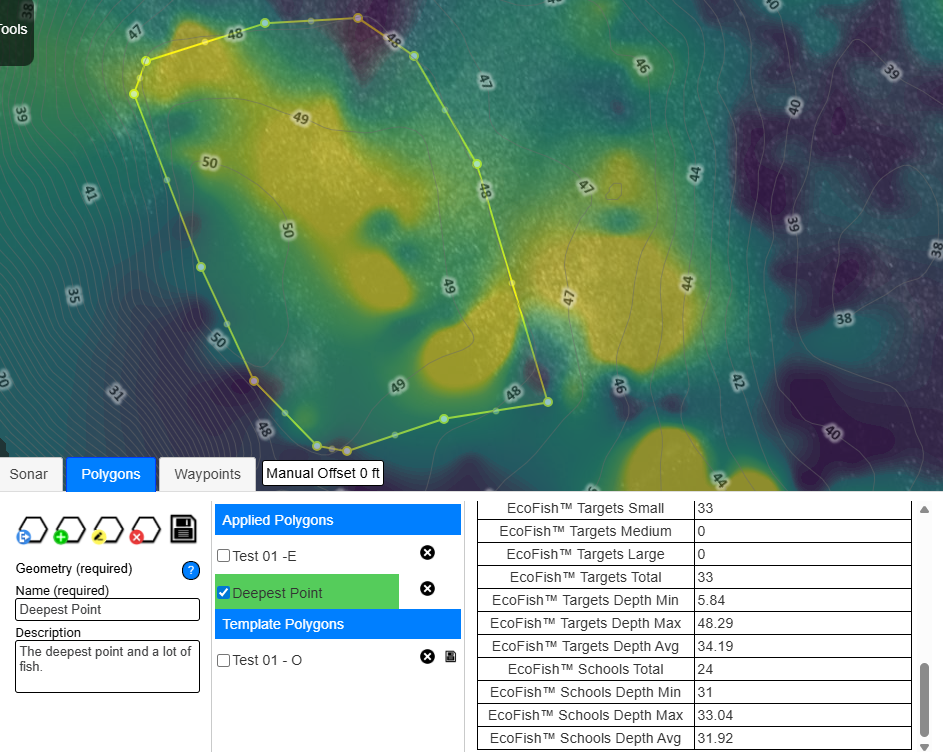Click the edit polygon pencil icon
The width and height of the screenshot is (943, 752).
107,530
